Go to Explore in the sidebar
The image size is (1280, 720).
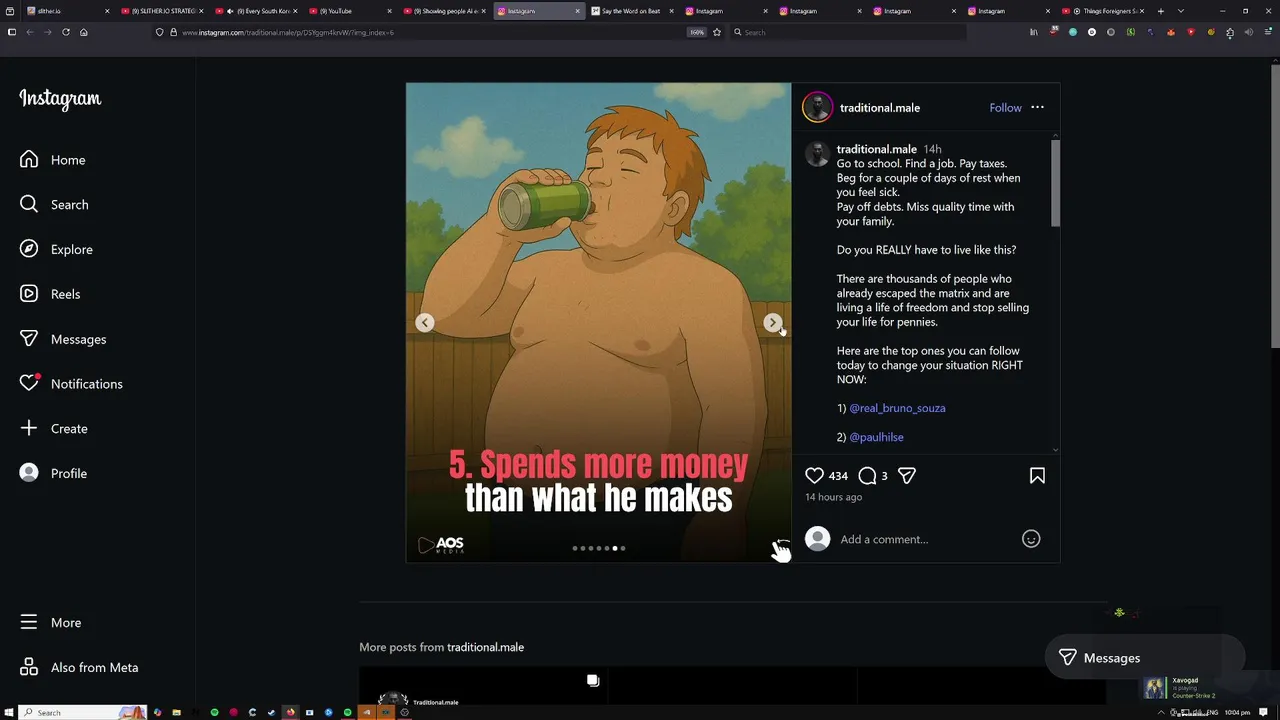(x=56, y=249)
